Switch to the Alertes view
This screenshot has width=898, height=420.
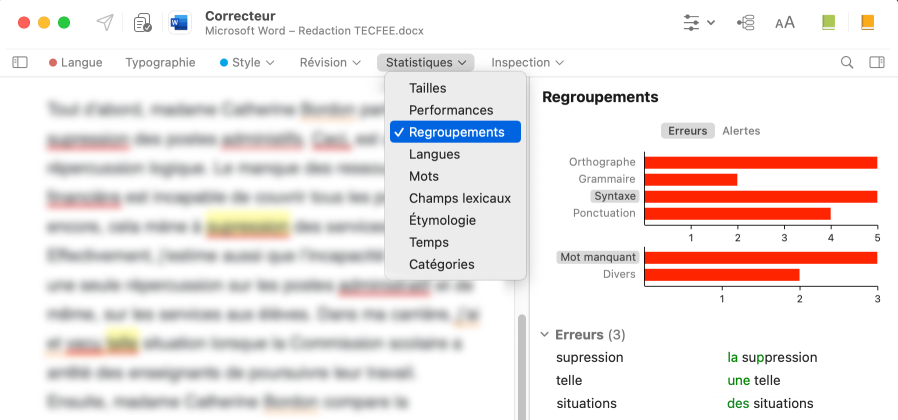click(741, 131)
